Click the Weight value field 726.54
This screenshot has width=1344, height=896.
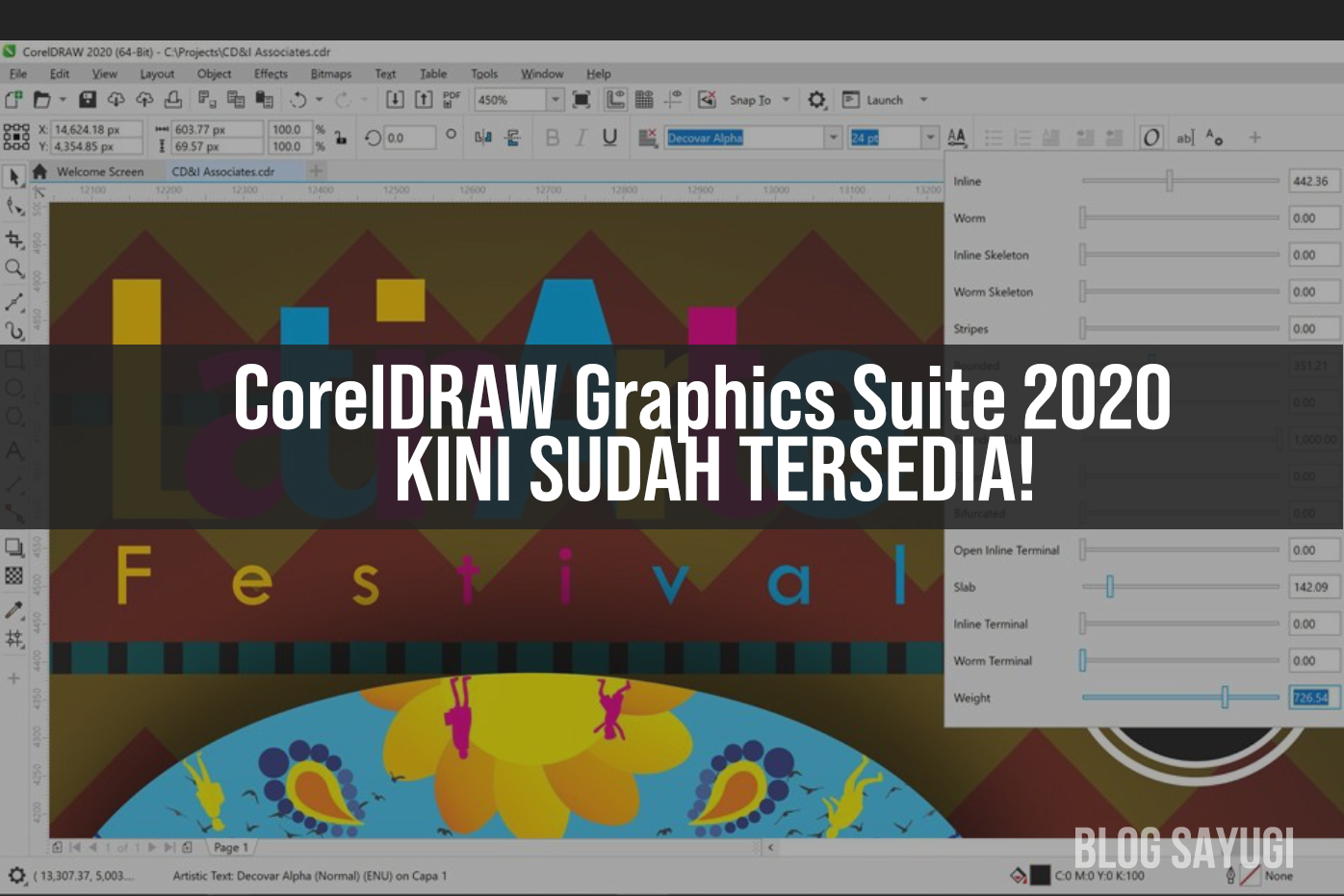[1313, 697]
